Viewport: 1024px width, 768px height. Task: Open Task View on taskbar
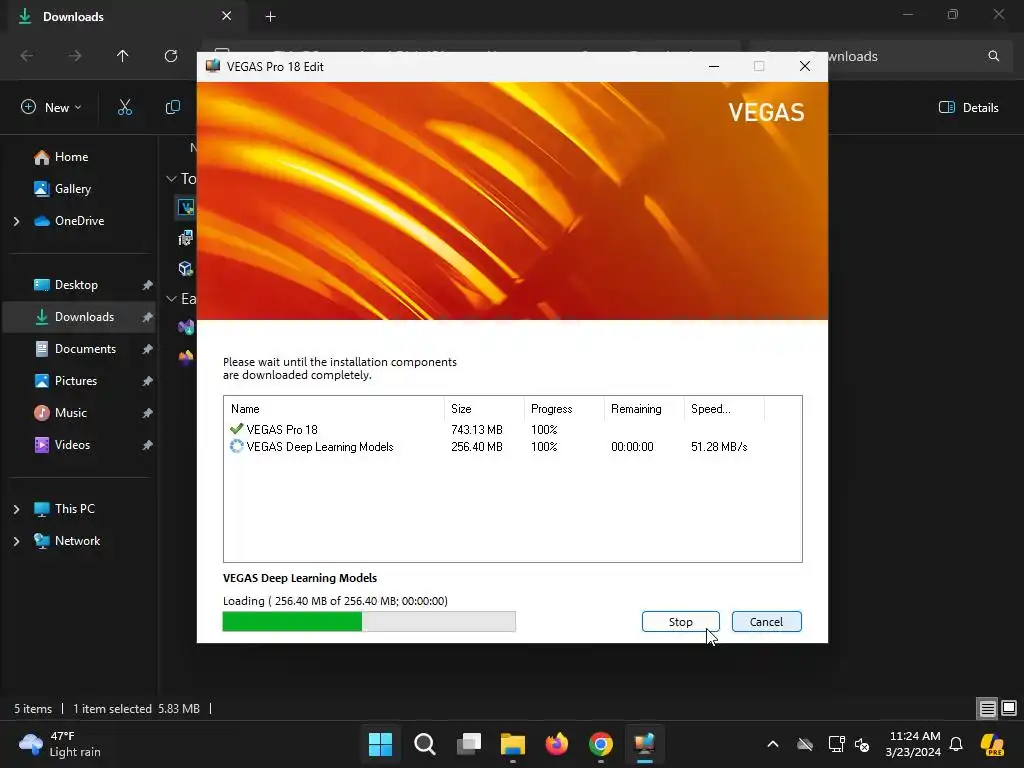469,744
